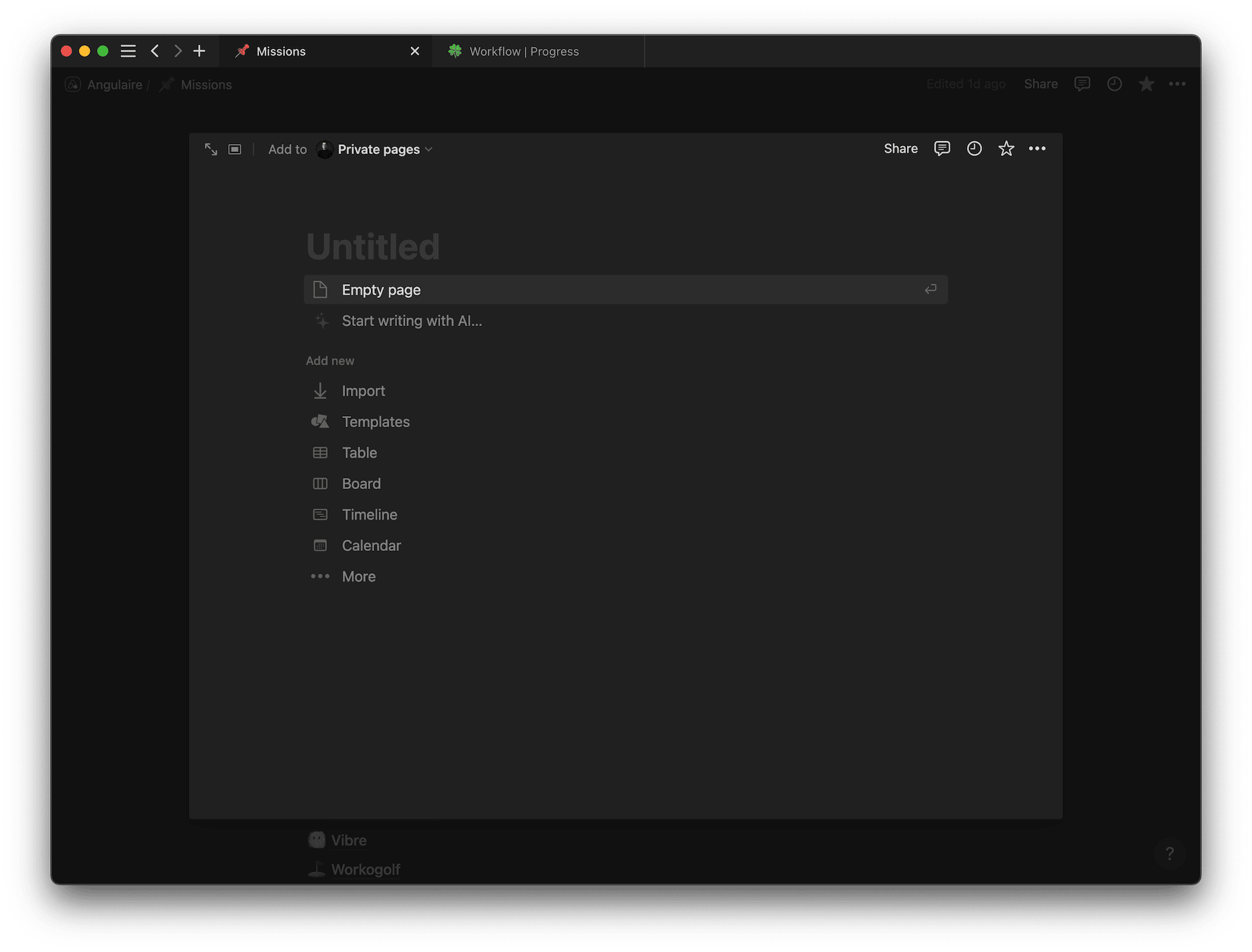Screen dimensions: 1252x952
Task: Switch to Workflow | Progress tab
Action: 524,52
